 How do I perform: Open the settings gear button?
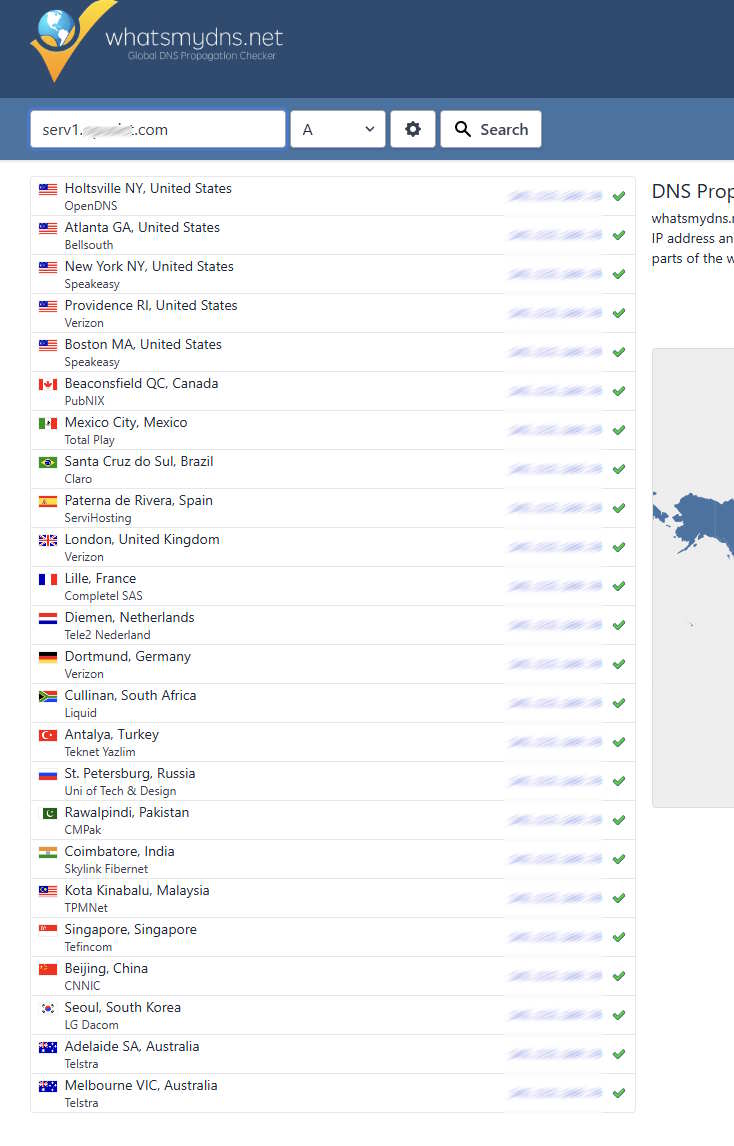413,129
